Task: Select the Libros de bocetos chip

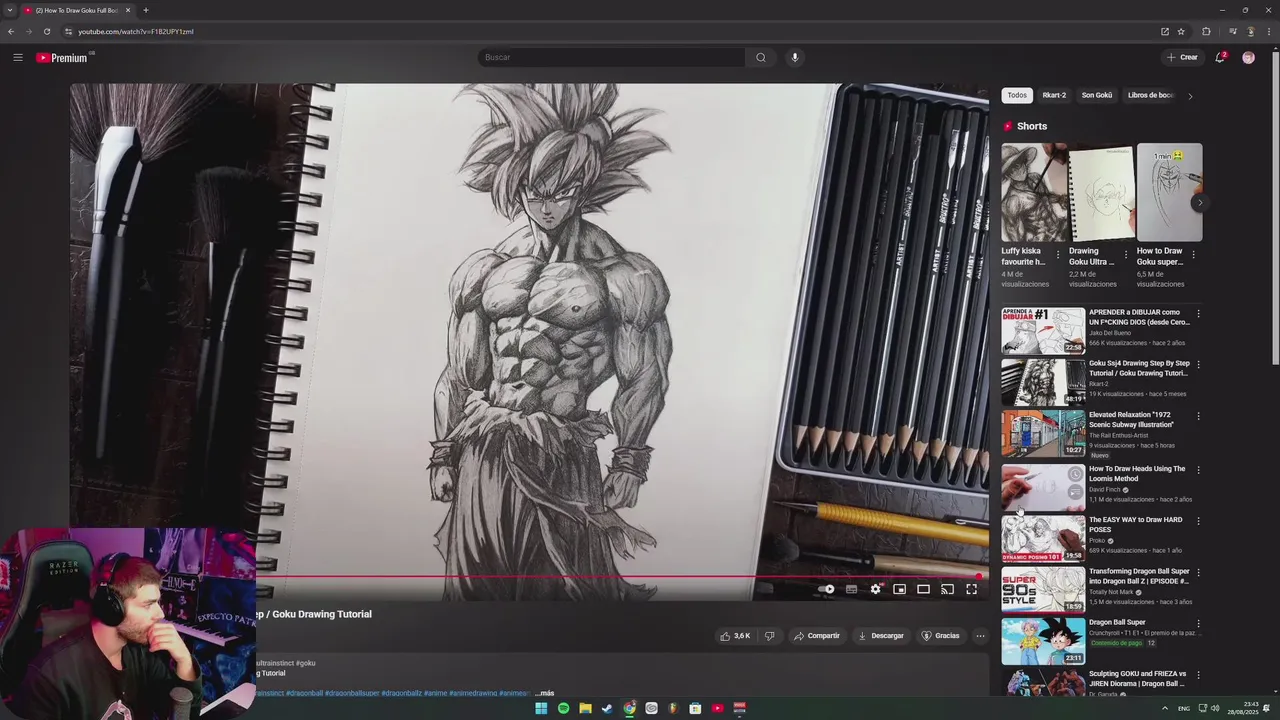Action: (x=1150, y=95)
